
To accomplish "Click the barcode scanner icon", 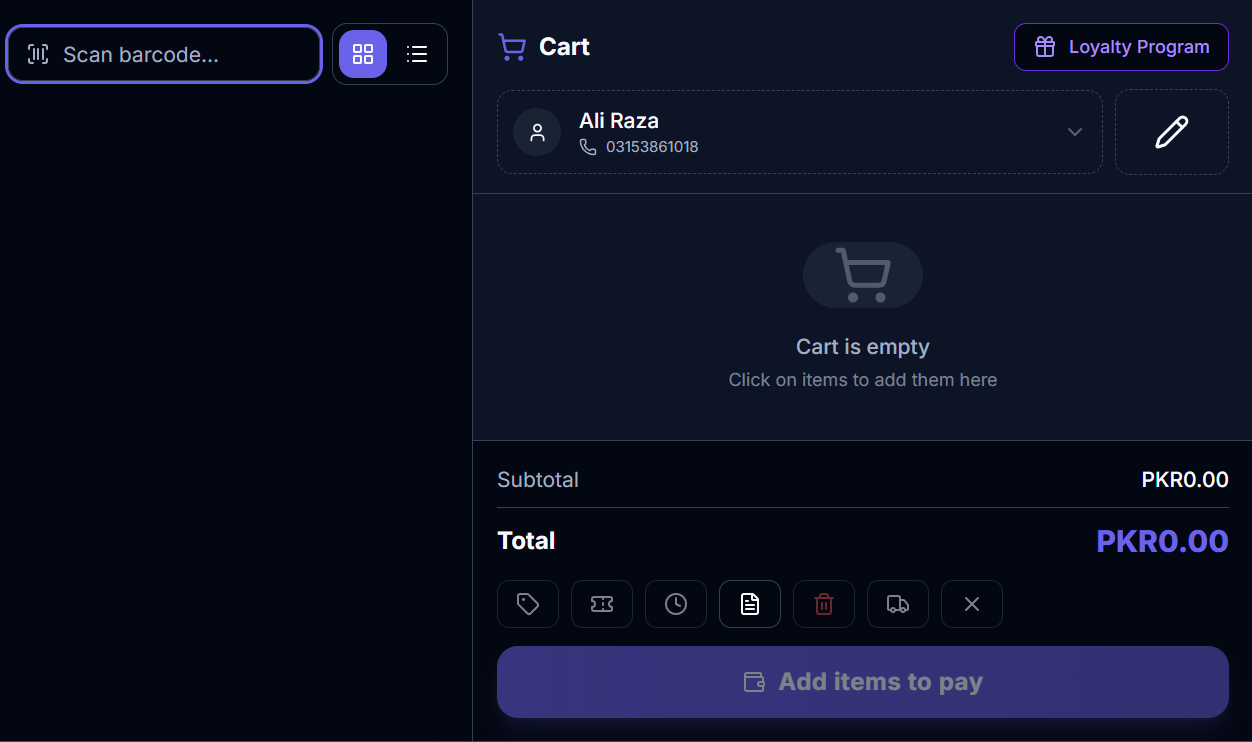I will coord(38,54).
